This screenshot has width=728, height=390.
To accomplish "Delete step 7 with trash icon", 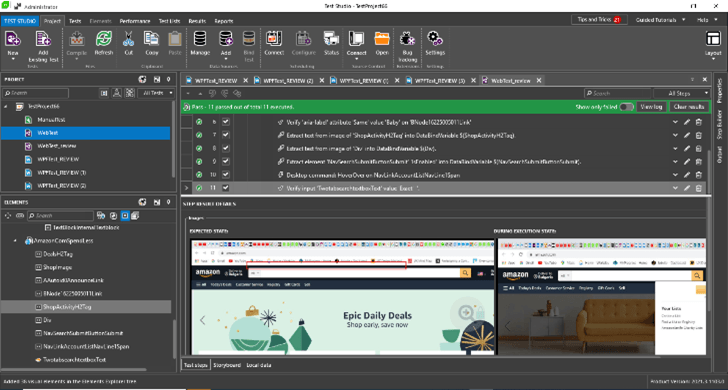I will [699, 135].
